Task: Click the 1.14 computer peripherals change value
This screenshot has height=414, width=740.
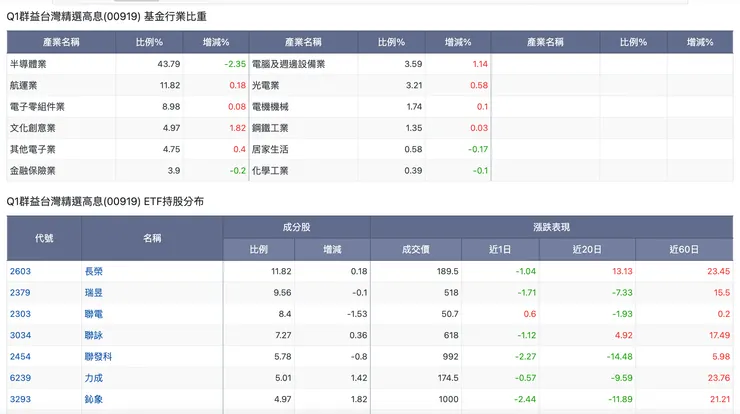Action: pyautogui.click(x=480, y=64)
